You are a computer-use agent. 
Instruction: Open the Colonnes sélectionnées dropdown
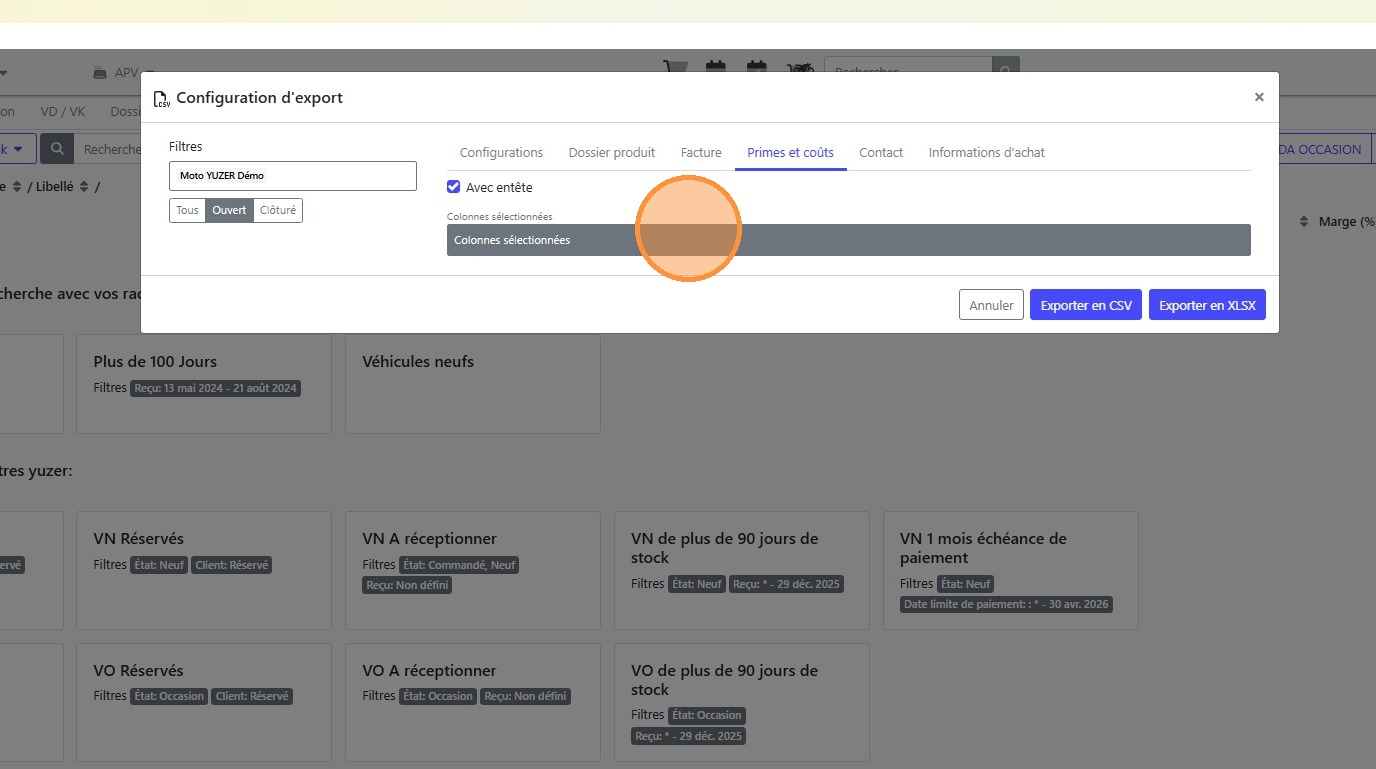coord(849,240)
